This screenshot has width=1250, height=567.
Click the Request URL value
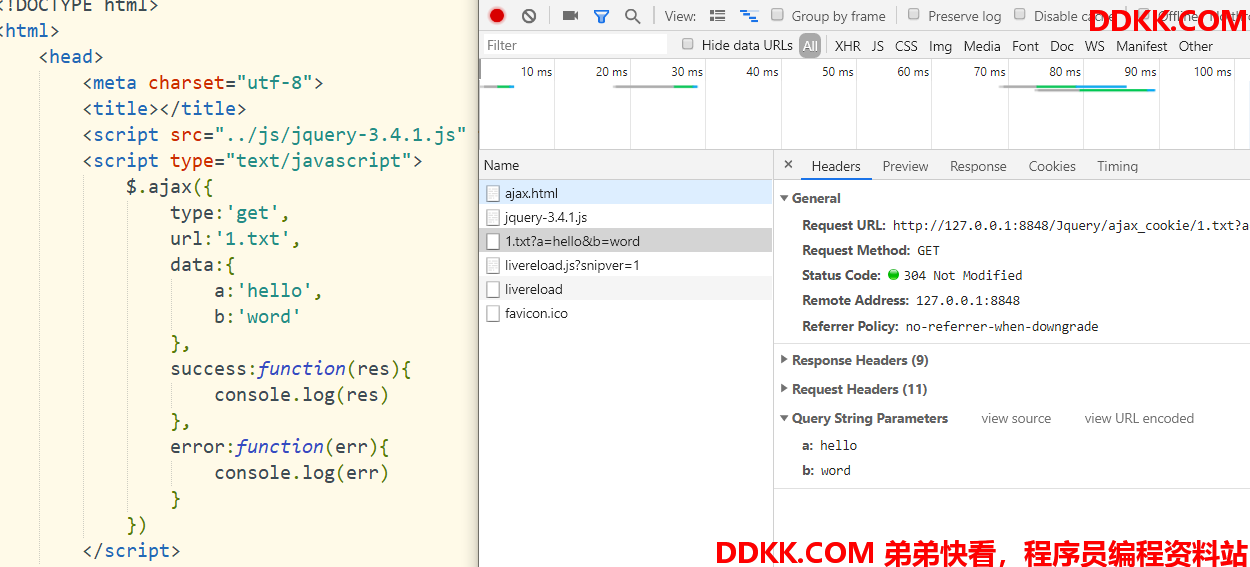(1071, 226)
